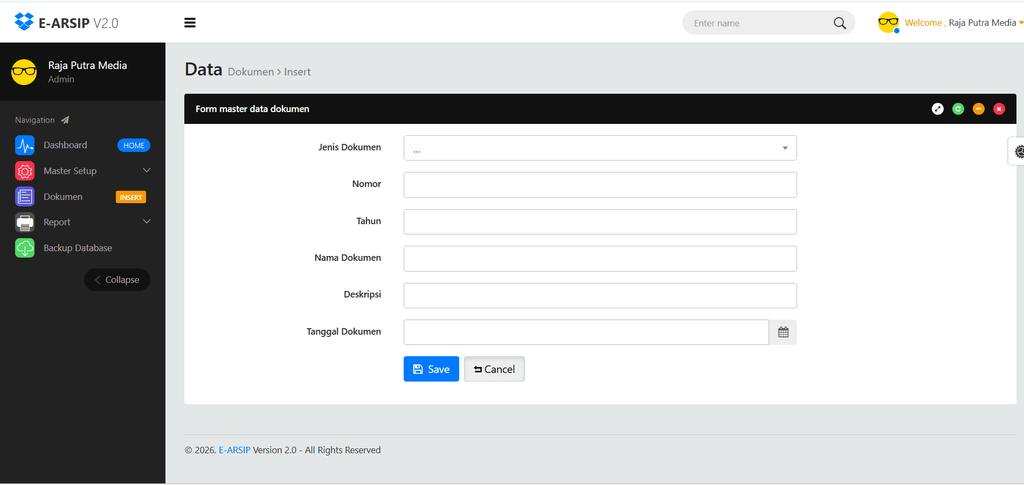The width and height of the screenshot is (1024, 485).
Task: Click the search magnifier icon
Action: tap(840, 23)
